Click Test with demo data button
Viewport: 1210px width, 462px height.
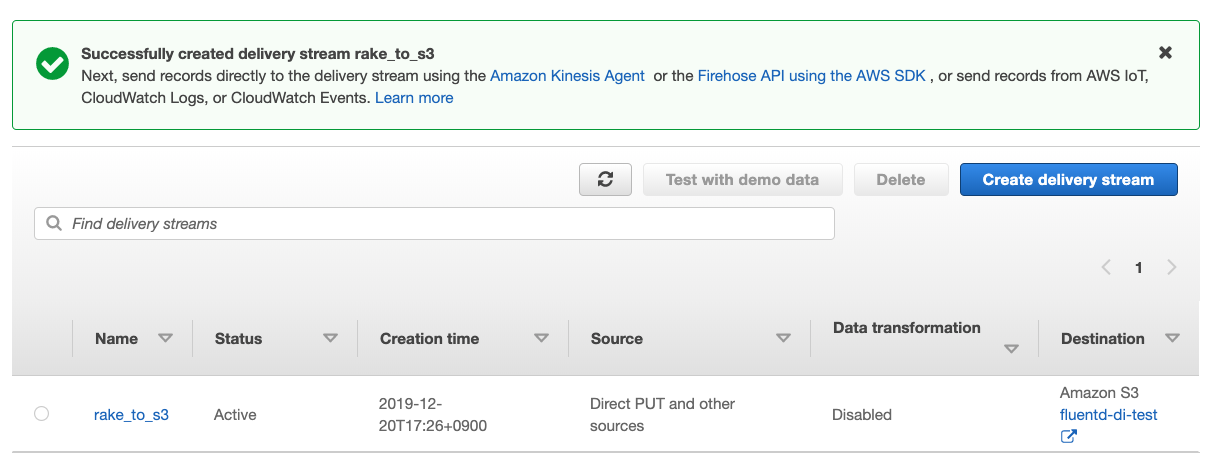click(742, 180)
